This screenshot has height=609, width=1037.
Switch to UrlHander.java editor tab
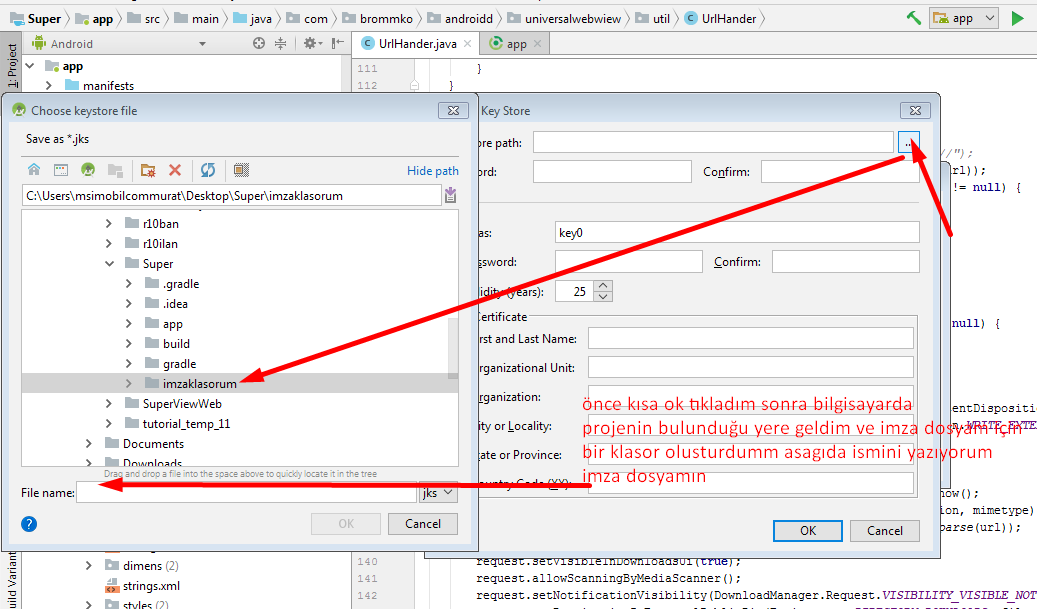click(417, 44)
